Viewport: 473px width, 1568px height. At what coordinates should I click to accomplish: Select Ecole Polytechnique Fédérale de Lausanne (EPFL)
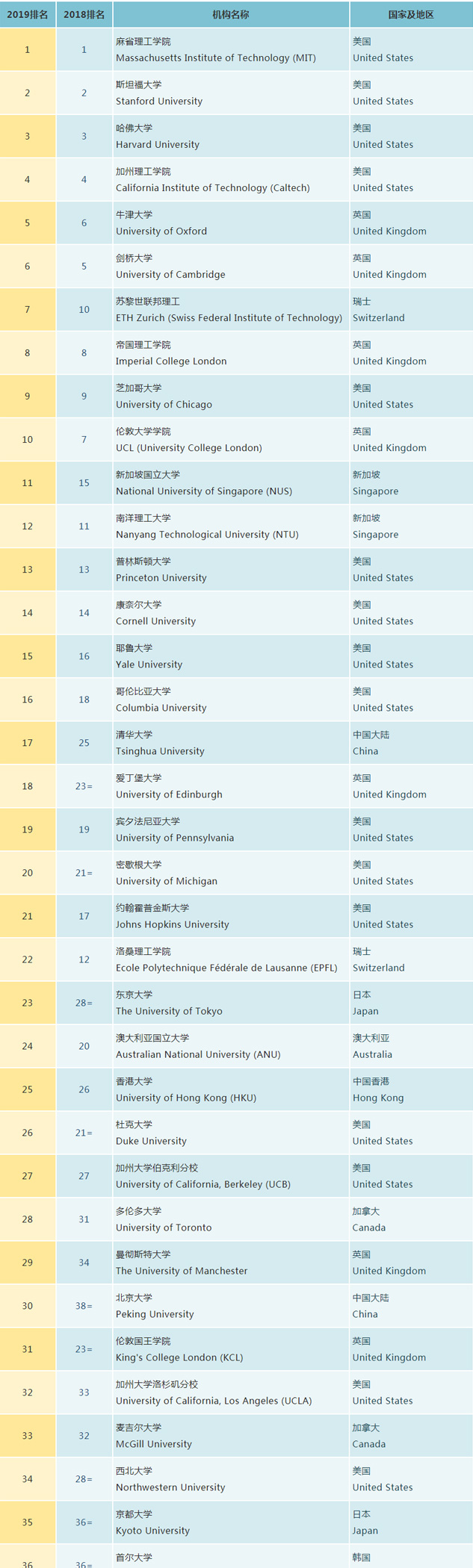(226, 968)
